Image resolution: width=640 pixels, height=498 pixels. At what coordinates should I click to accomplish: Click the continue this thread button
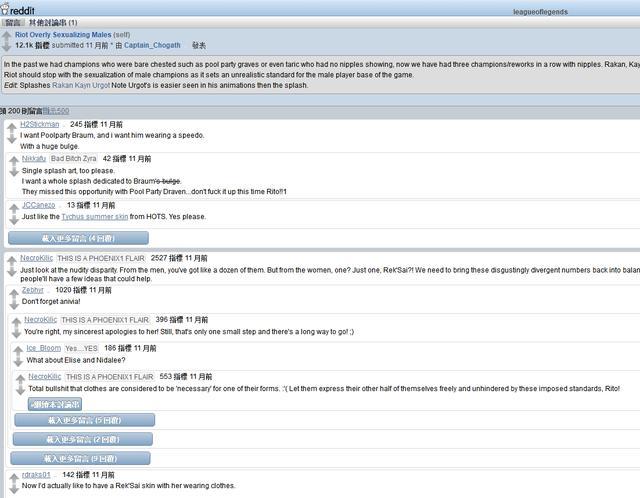[x=55, y=403]
